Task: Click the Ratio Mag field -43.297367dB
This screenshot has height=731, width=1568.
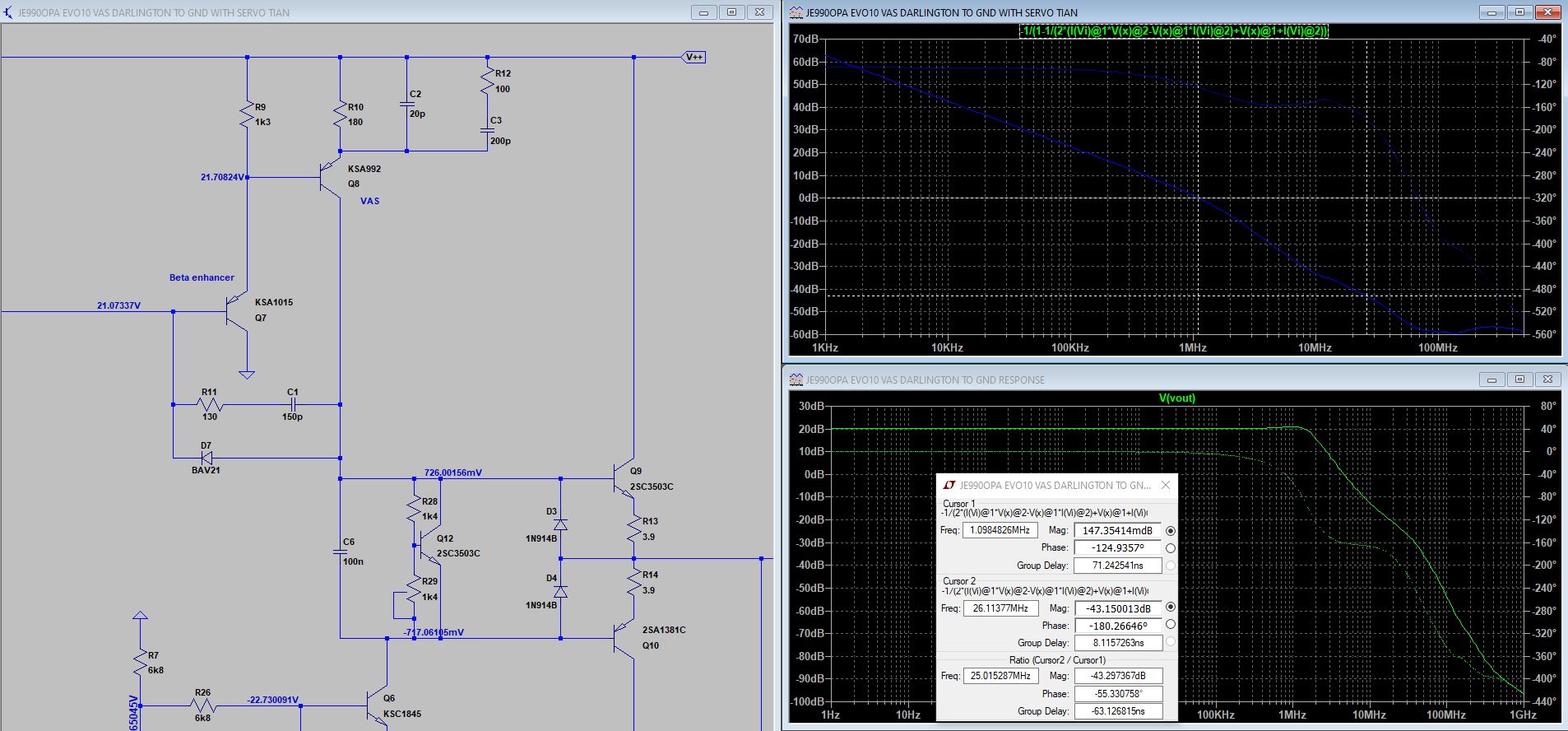Action: [x=1117, y=676]
